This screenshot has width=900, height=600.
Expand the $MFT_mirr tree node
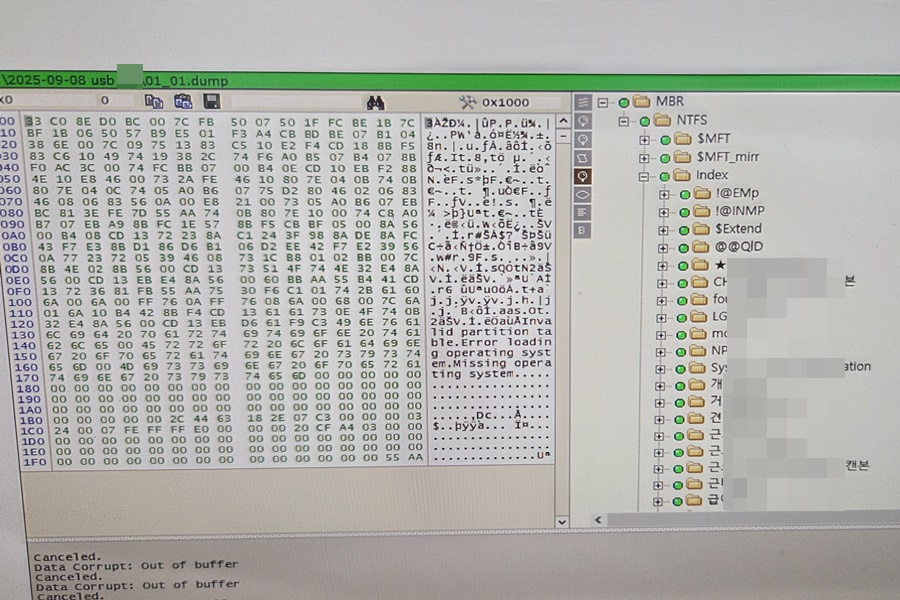(645, 157)
